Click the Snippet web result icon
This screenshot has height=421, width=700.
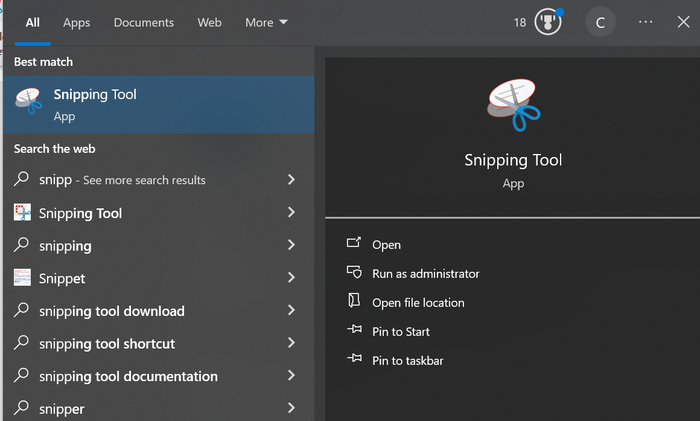[x=22, y=278]
